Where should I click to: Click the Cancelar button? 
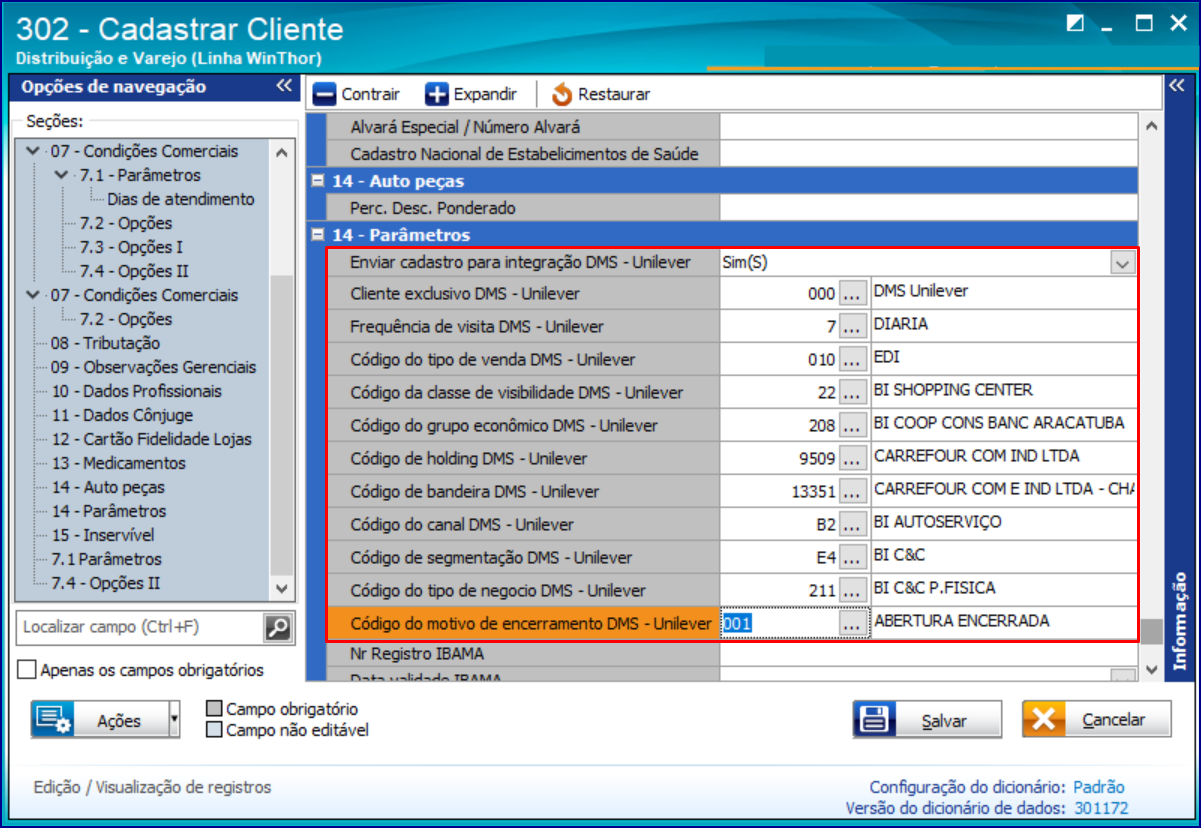[1096, 719]
